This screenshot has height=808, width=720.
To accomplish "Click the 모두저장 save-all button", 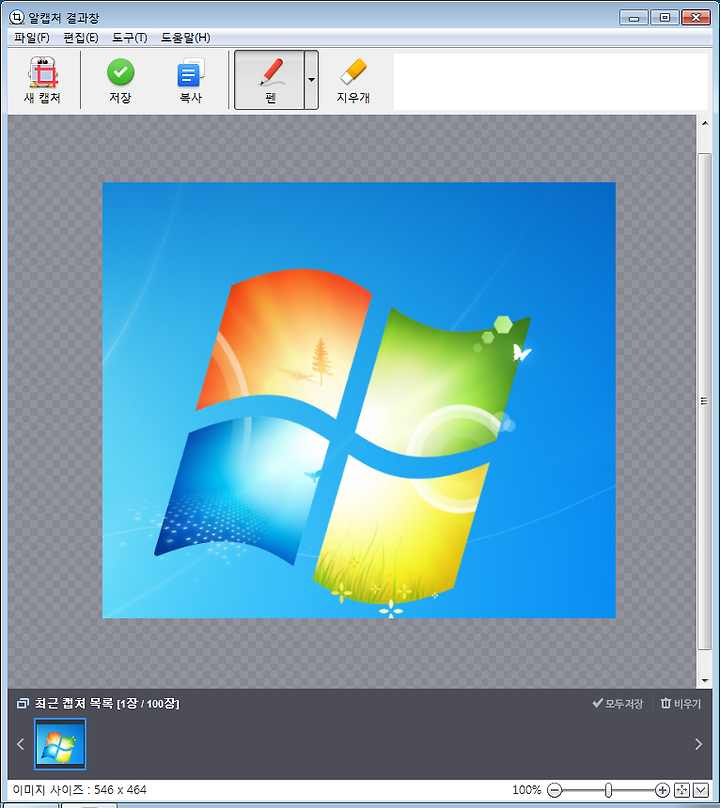I will [x=617, y=703].
